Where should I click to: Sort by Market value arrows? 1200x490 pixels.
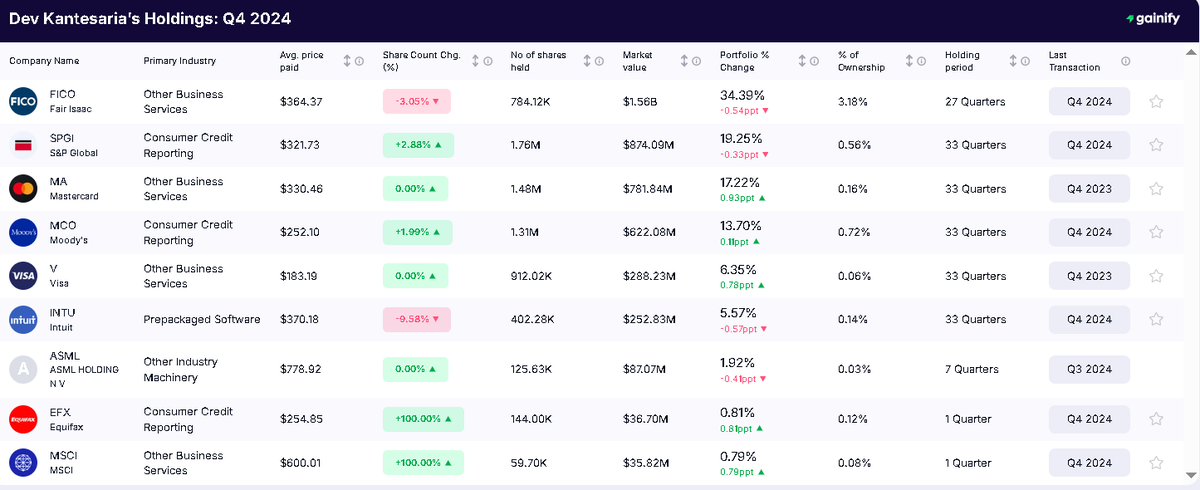click(x=683, y=61)
